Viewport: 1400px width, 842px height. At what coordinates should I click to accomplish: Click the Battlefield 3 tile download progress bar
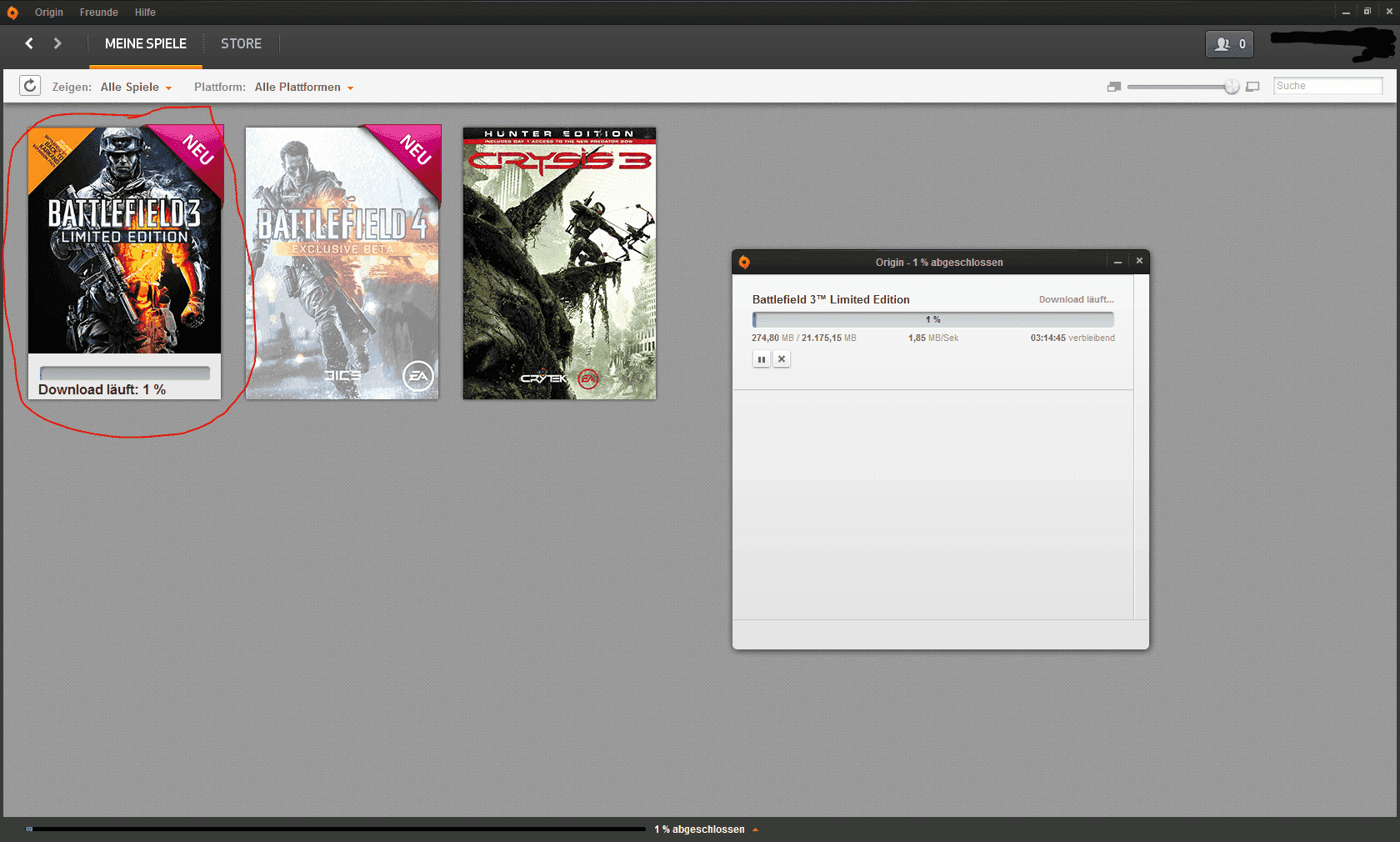point(125,373)
